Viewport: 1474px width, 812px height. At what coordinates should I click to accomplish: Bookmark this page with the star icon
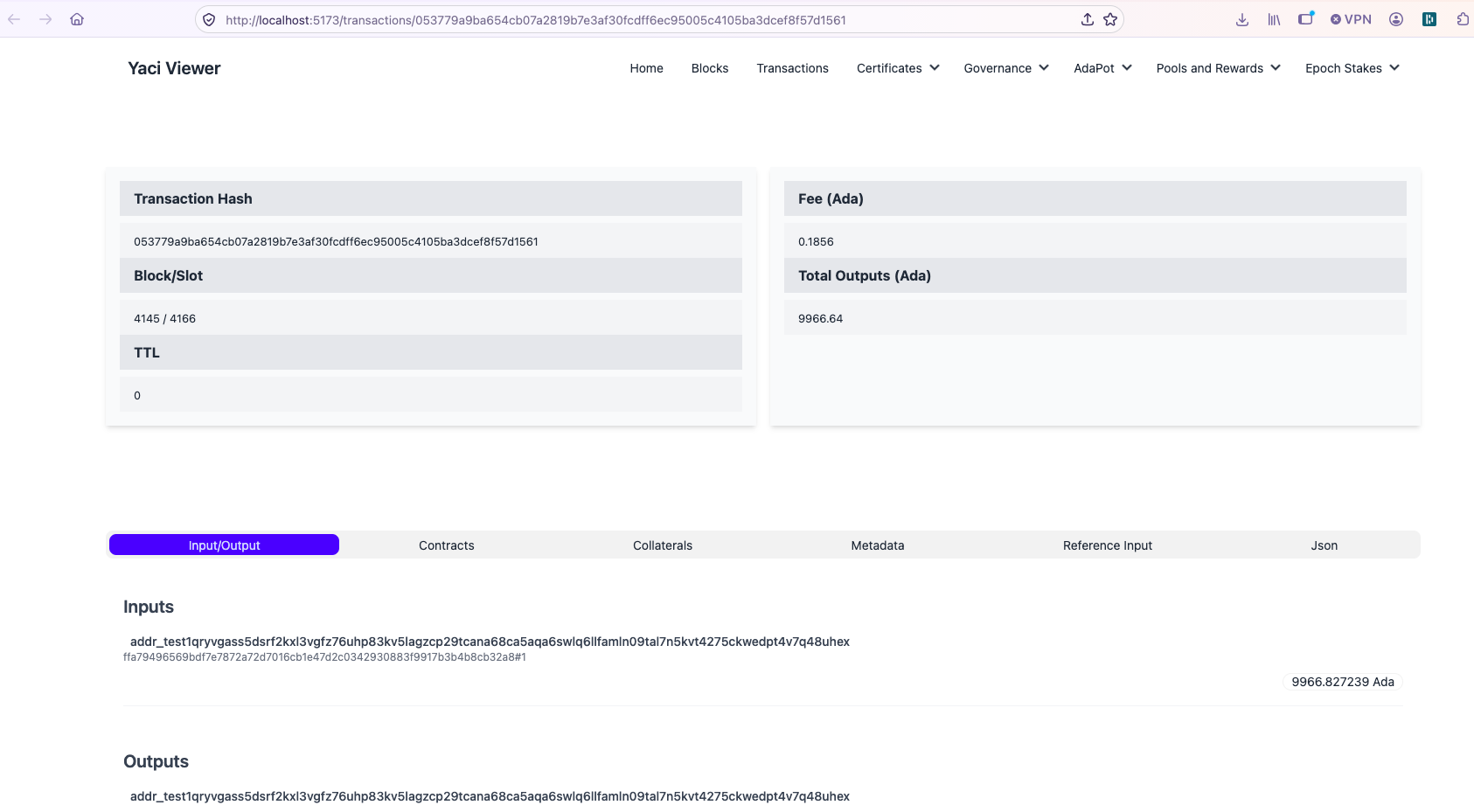(x=1110, y=19)
